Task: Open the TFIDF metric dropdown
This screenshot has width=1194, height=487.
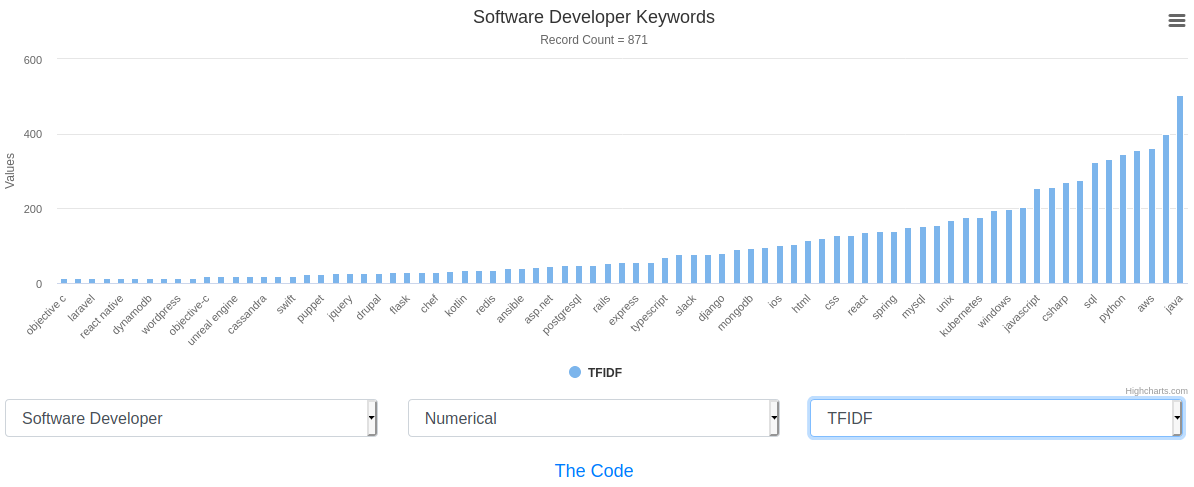Action: coord(996,418)
